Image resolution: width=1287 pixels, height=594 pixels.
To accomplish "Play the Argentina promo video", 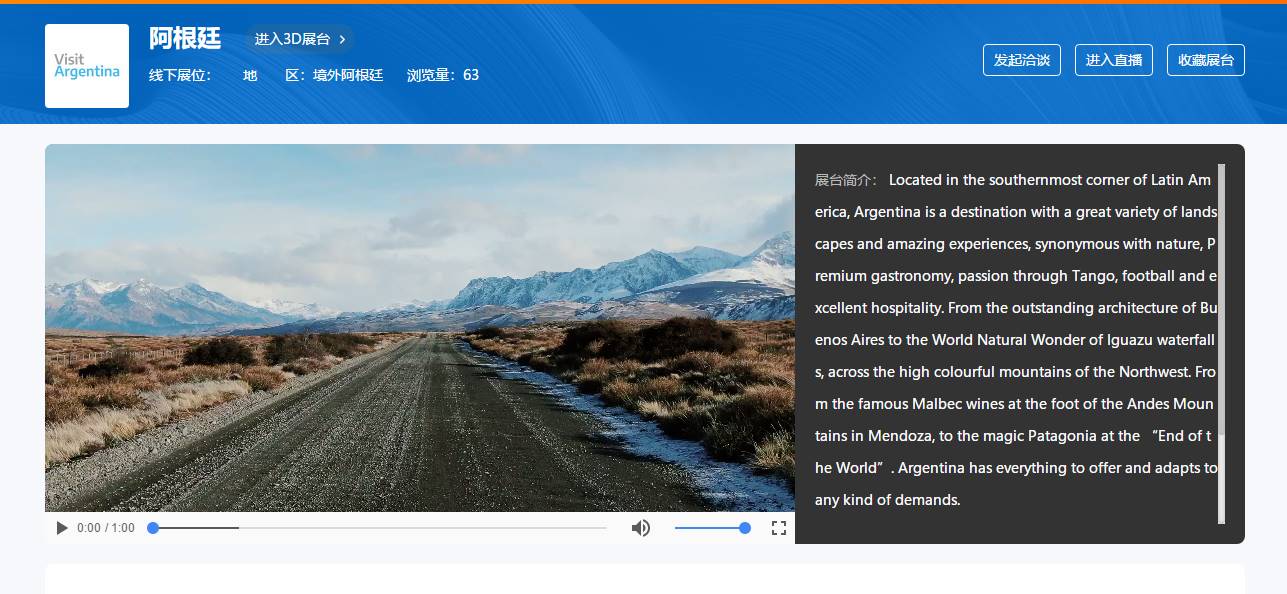I will click(62, 528).
